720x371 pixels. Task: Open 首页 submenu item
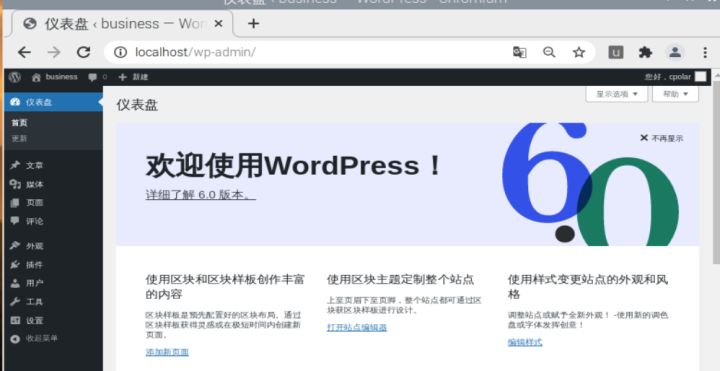coord(19,123)
